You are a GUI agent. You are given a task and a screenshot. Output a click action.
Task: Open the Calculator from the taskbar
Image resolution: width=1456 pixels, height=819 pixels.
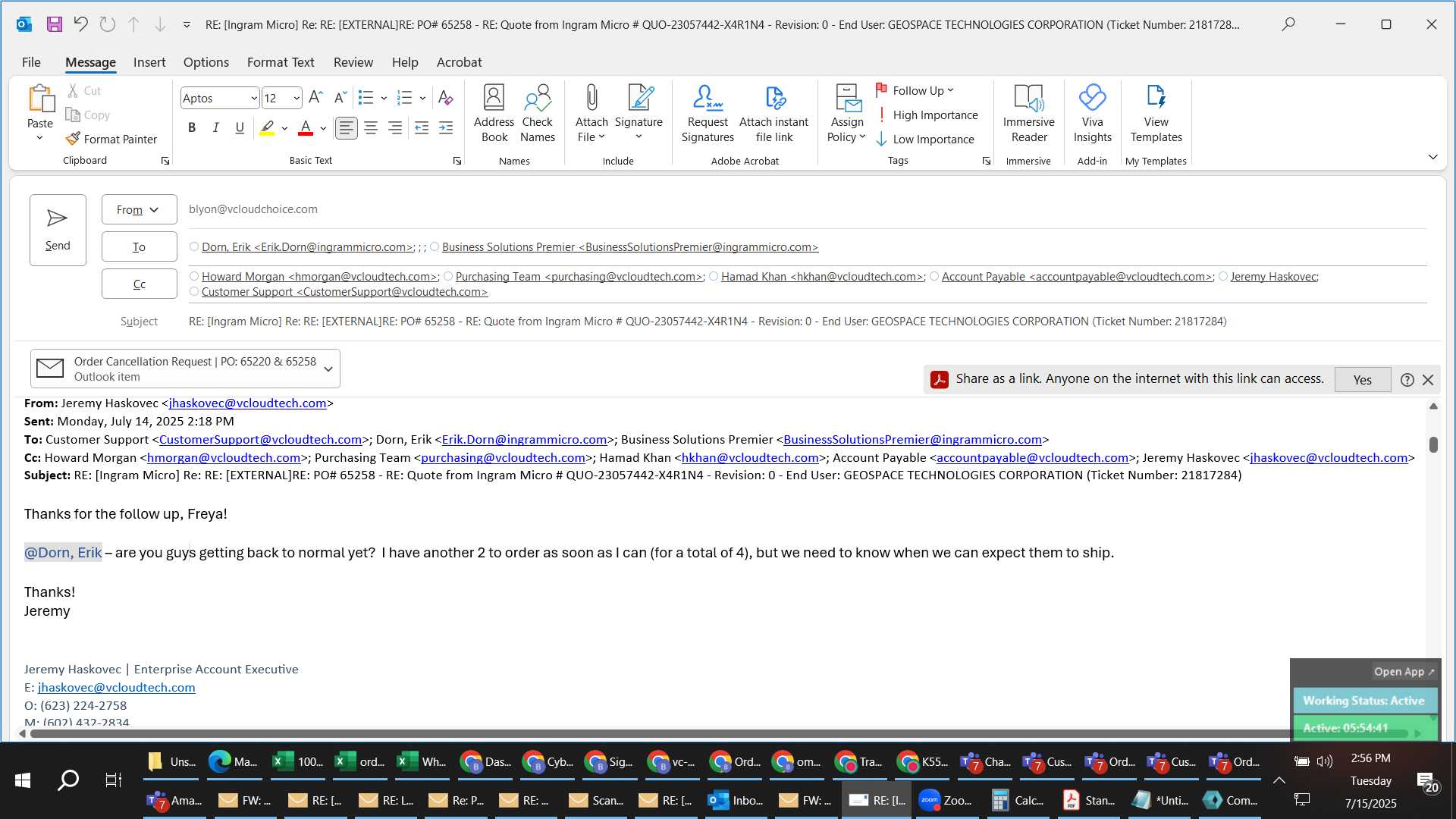pyautogui.click(x=1018, y=800)
